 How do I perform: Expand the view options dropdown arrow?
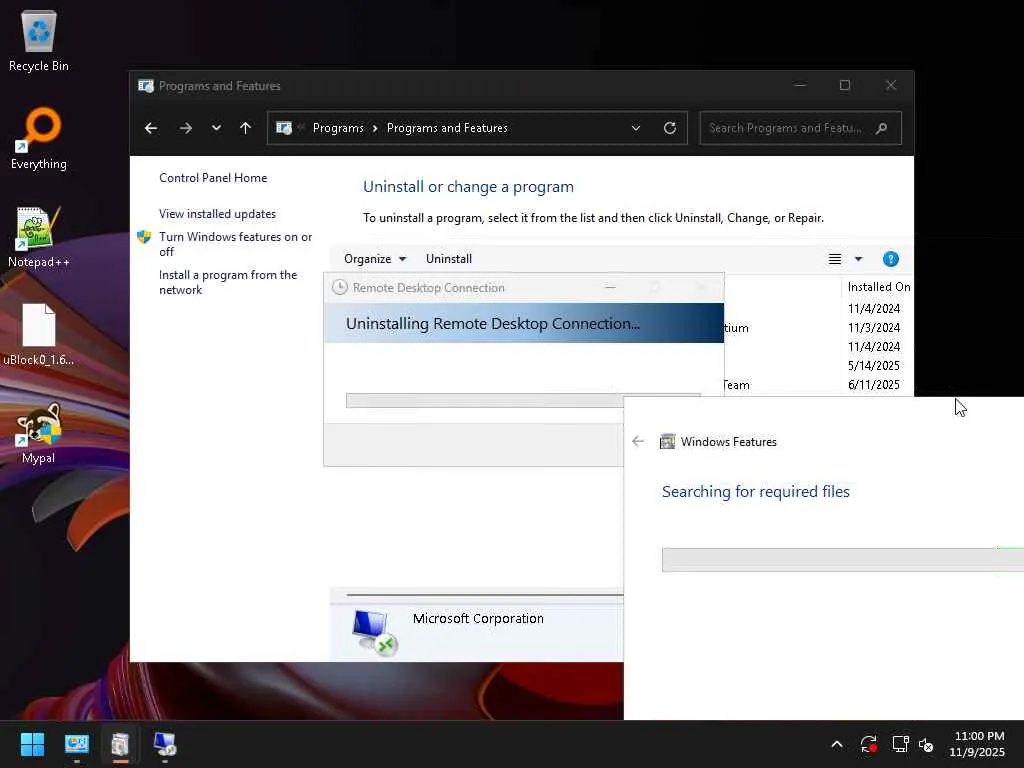click(859, 259)
